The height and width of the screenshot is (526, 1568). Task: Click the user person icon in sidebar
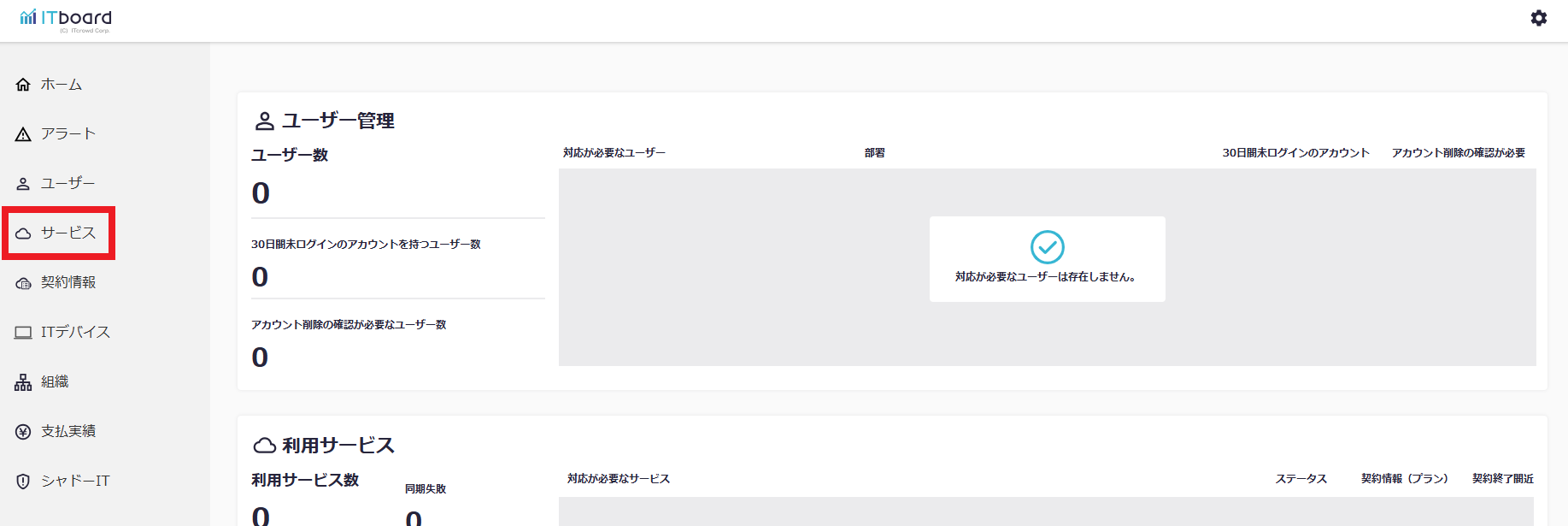click(23, 184)
